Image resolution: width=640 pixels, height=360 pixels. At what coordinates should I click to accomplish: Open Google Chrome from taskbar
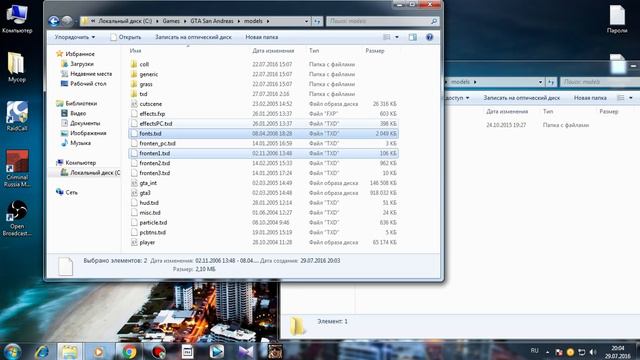coord(129,351)
